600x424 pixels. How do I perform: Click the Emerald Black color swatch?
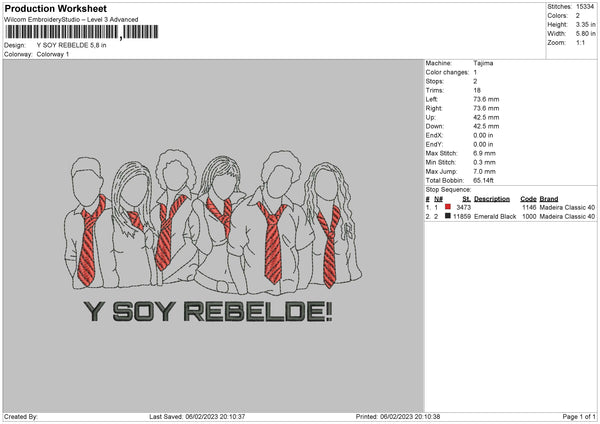(x=448, y=216)
